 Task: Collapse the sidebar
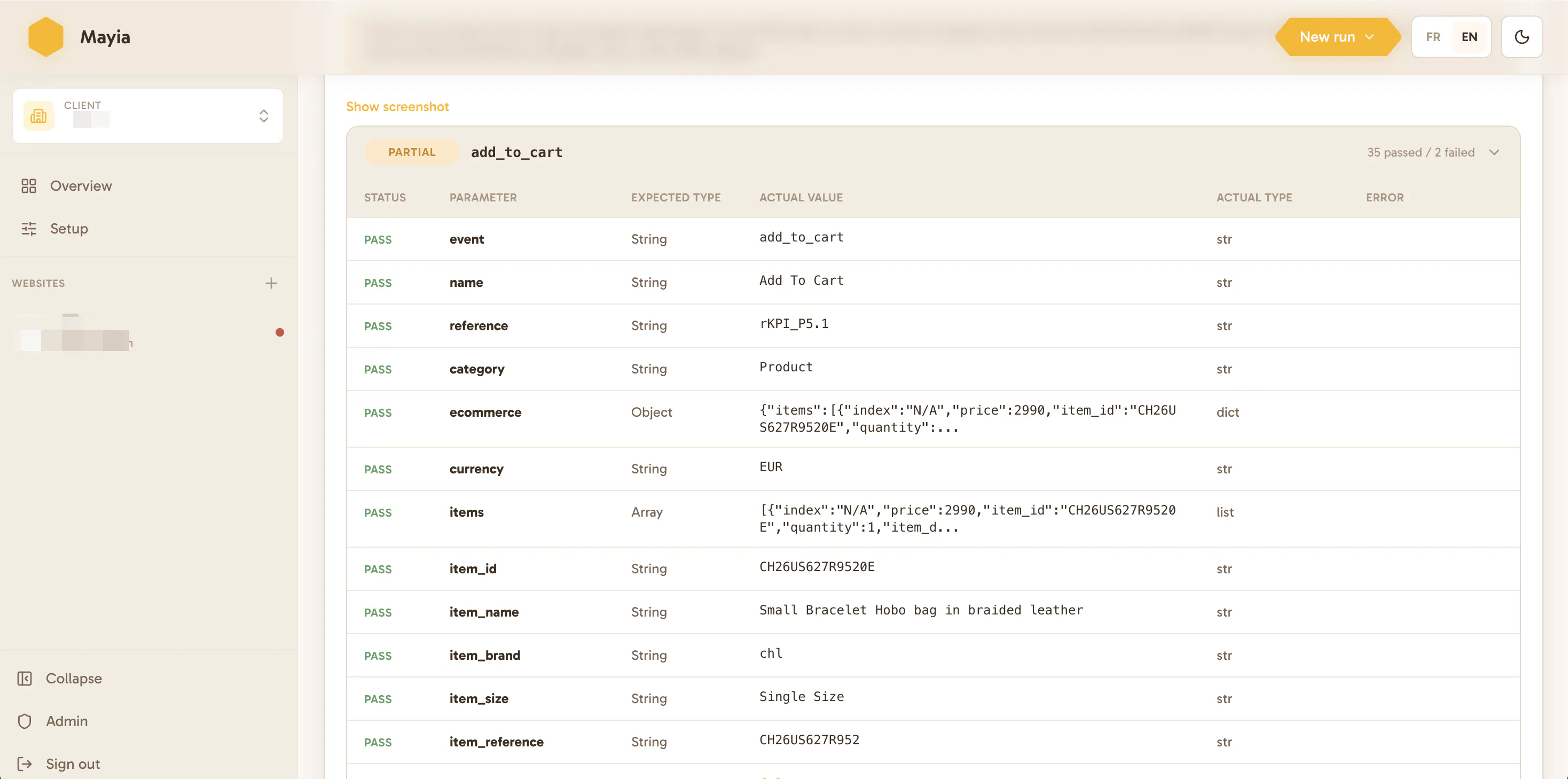point(74,679)
